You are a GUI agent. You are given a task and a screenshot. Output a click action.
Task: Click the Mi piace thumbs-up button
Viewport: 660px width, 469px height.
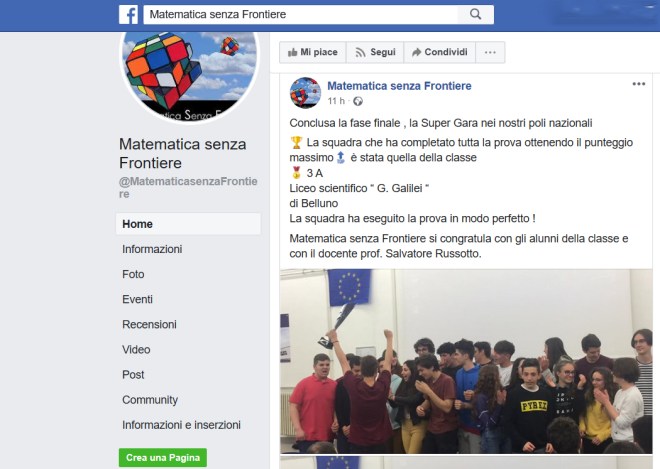tap(312, 52)
